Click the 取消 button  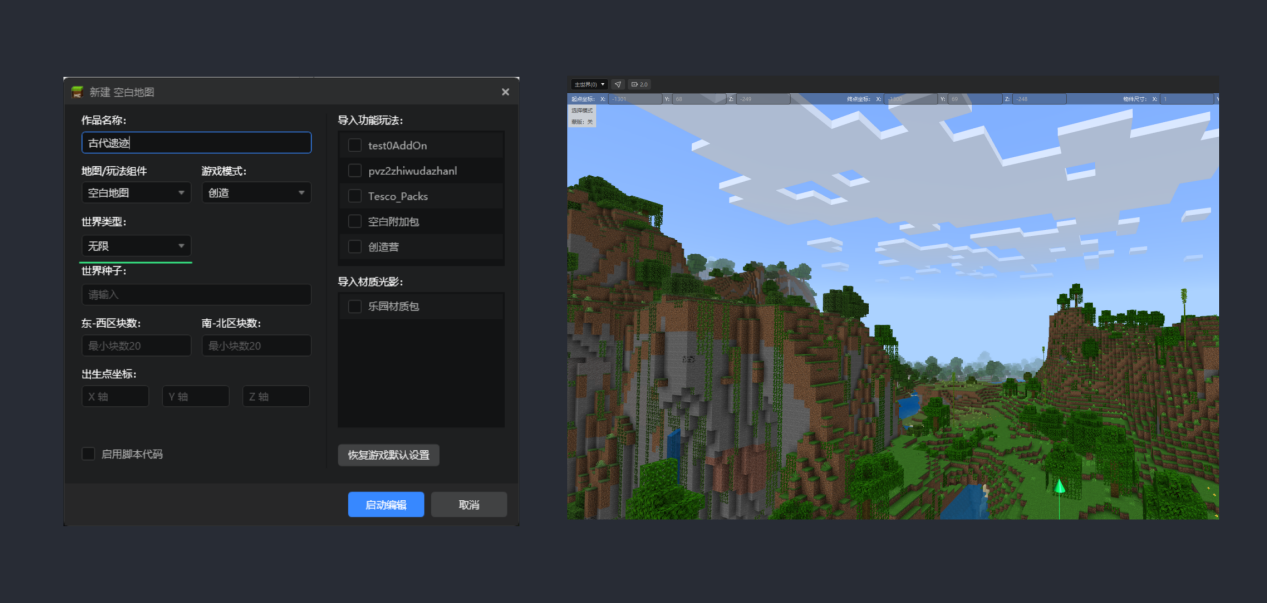469,505
